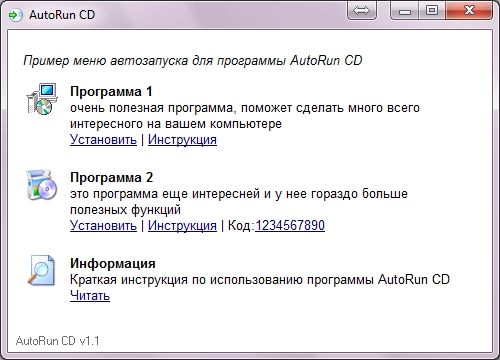500x360 pixels.
Task: Close the AutoRun CD window
Action: click(x=469, y=11)
